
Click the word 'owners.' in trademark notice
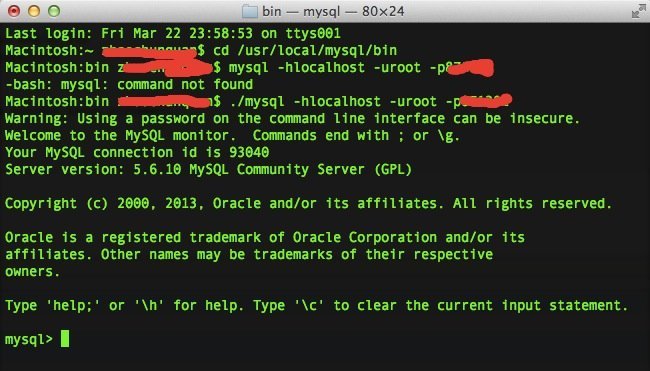pyautogui.click(x=33, y=272)
